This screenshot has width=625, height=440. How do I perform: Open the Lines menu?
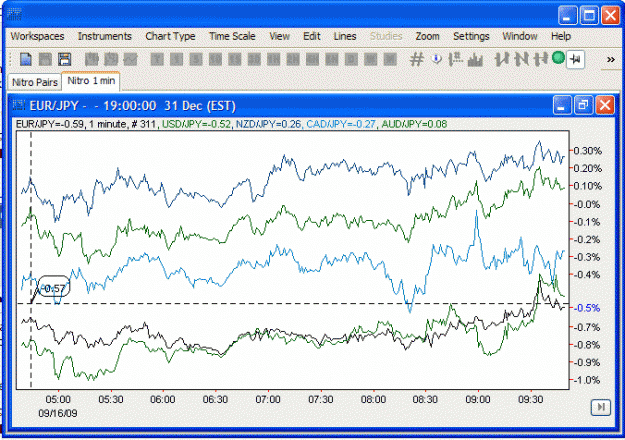coord(345,36)
